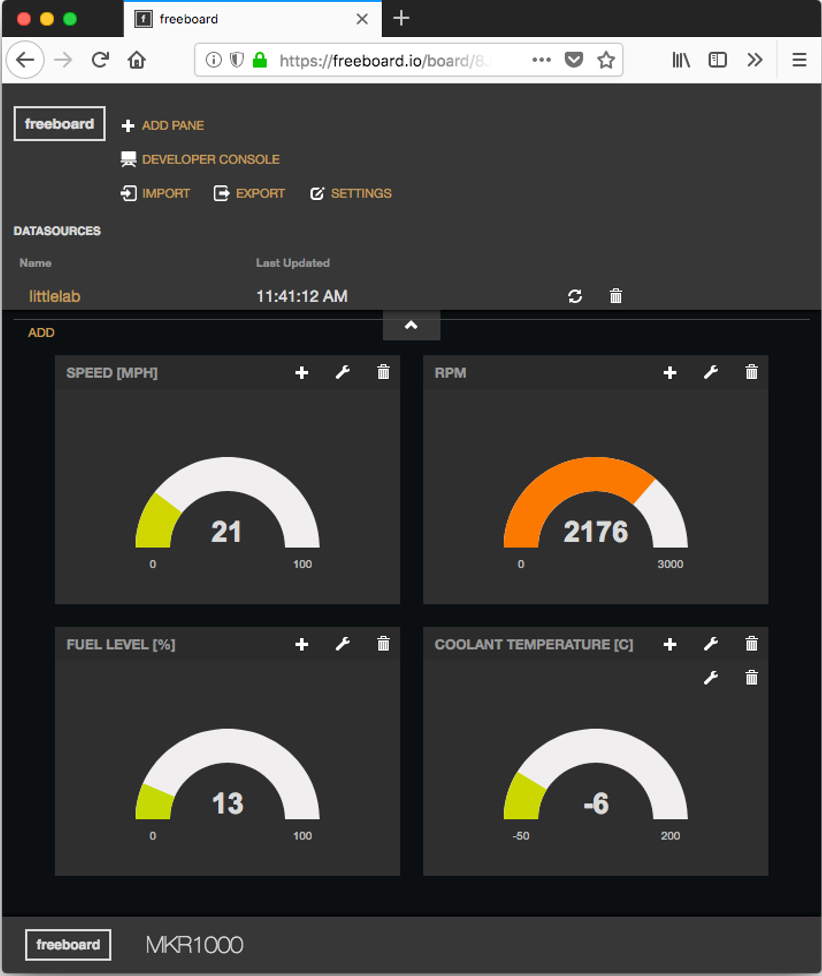Add a widget to the SPEED [MPH] pane
This screenshot has width=822, height=976.
[301, 372]
